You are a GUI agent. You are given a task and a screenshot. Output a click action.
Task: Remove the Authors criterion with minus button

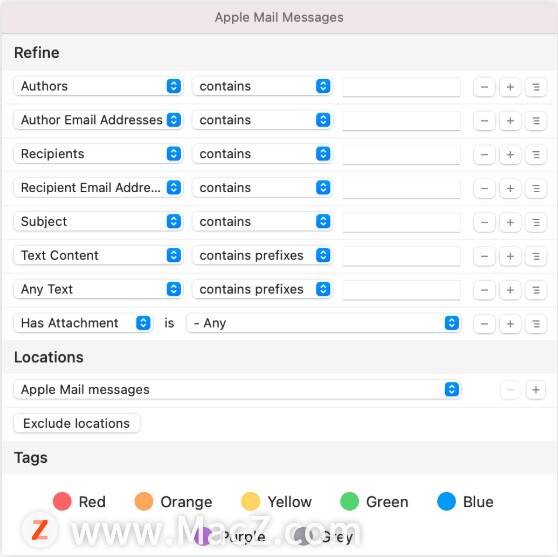[x=484, y=87]
